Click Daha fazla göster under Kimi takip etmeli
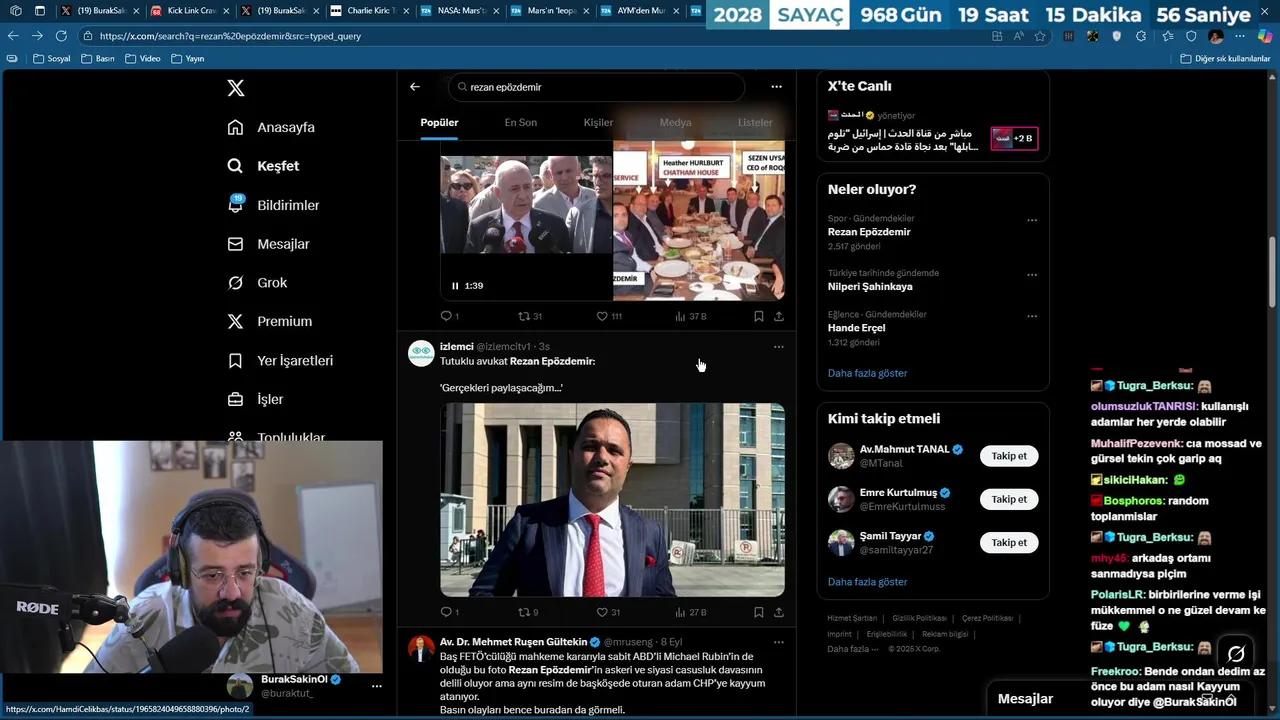Screen dimensions: 1280x720 pos(867,582)
